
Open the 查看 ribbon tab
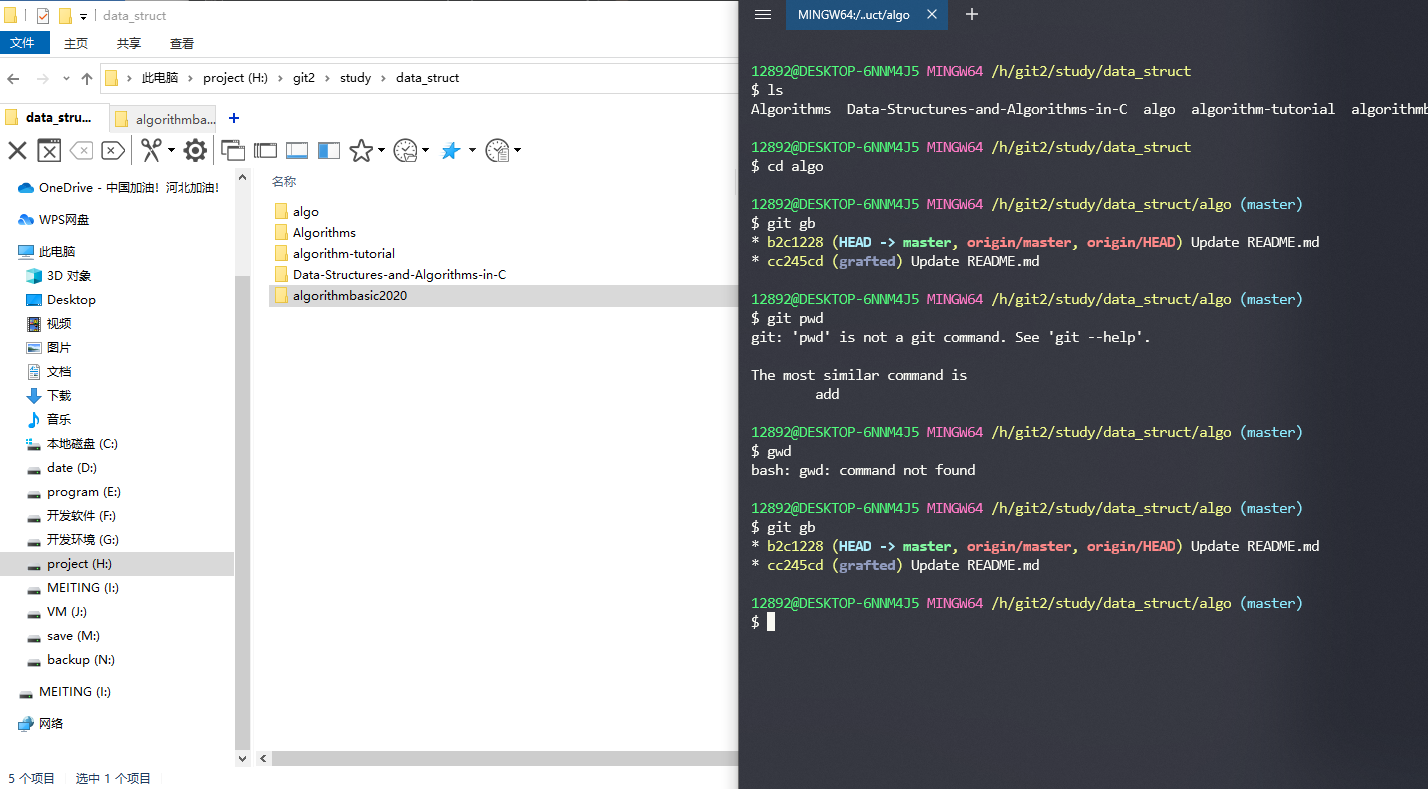point(182,43)
